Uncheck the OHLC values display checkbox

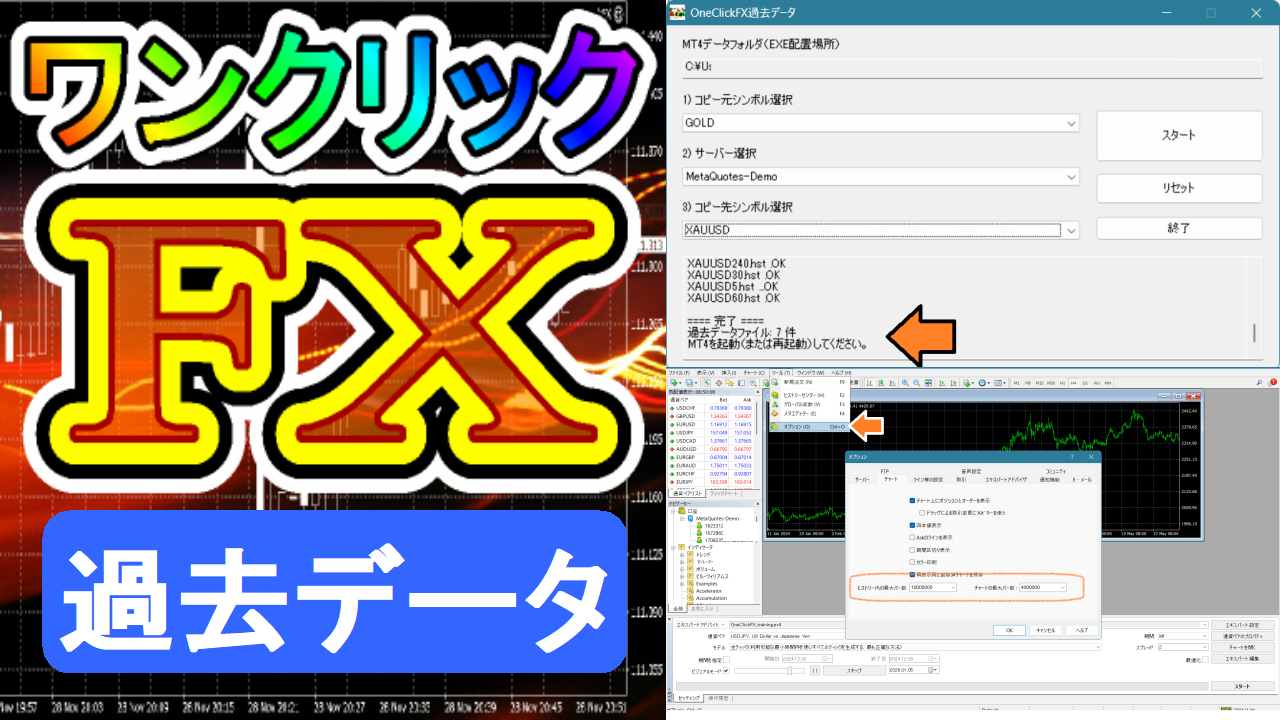(912, 525)
